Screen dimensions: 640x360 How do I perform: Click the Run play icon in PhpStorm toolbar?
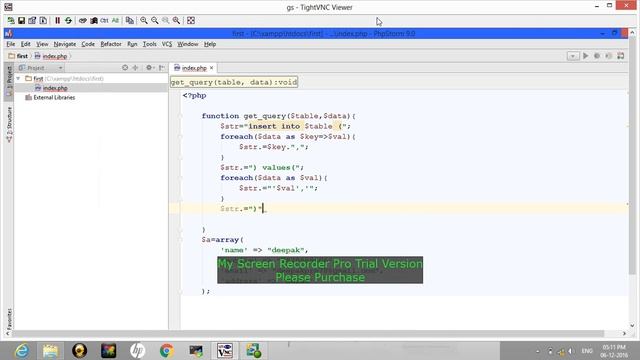(x=586, y=56)
